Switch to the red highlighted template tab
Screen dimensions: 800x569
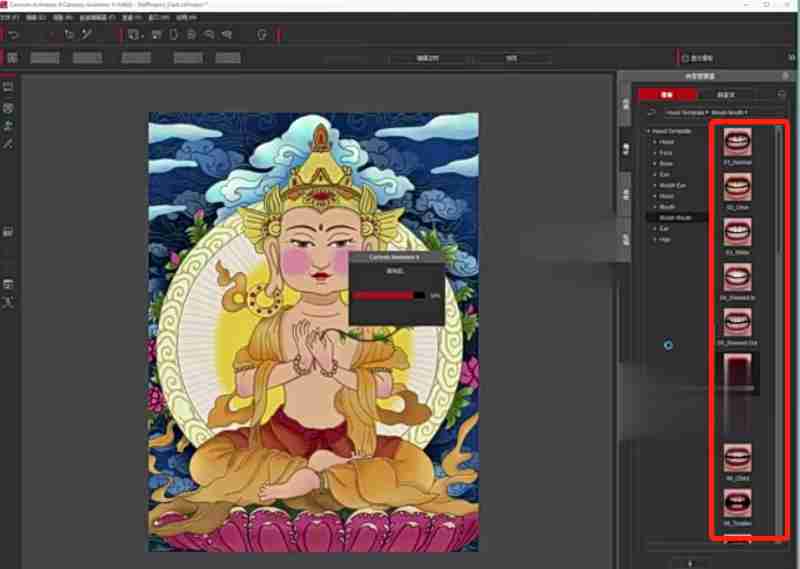pyautogui.click(x=667, y=94)
